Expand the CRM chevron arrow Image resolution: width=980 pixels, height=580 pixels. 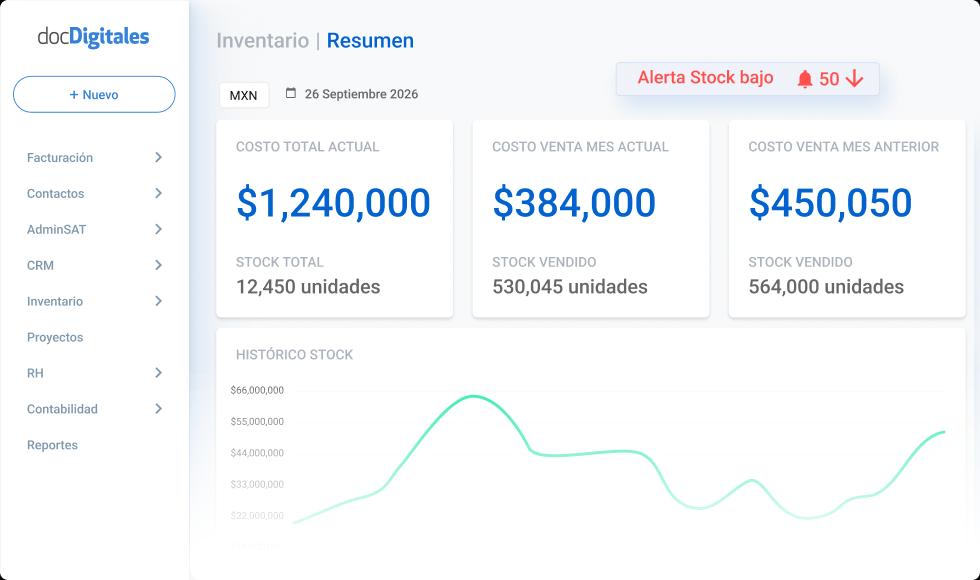pyautogui.click(x=158, y=265)
